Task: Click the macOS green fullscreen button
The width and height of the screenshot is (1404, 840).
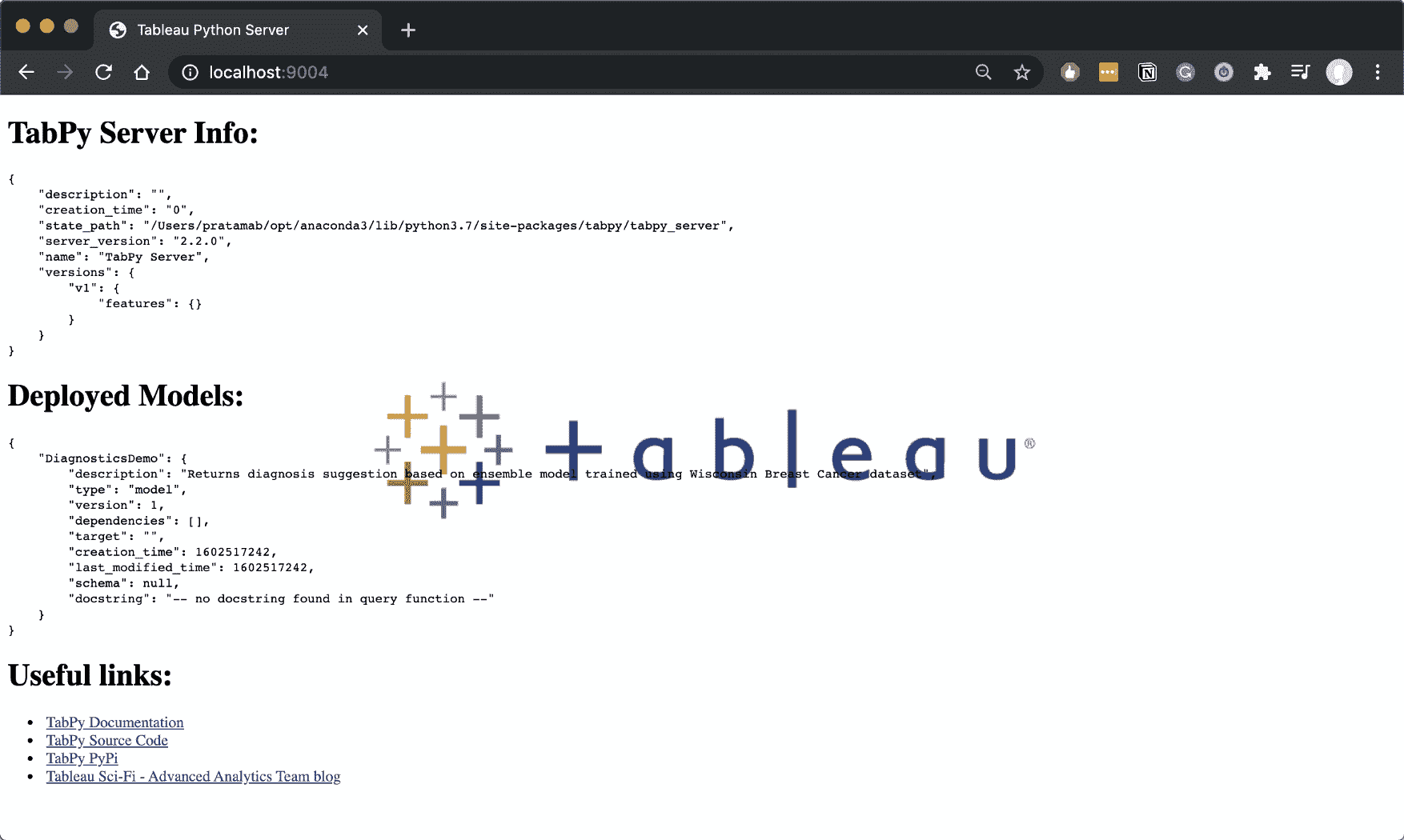Action: [x=71, y=26]
